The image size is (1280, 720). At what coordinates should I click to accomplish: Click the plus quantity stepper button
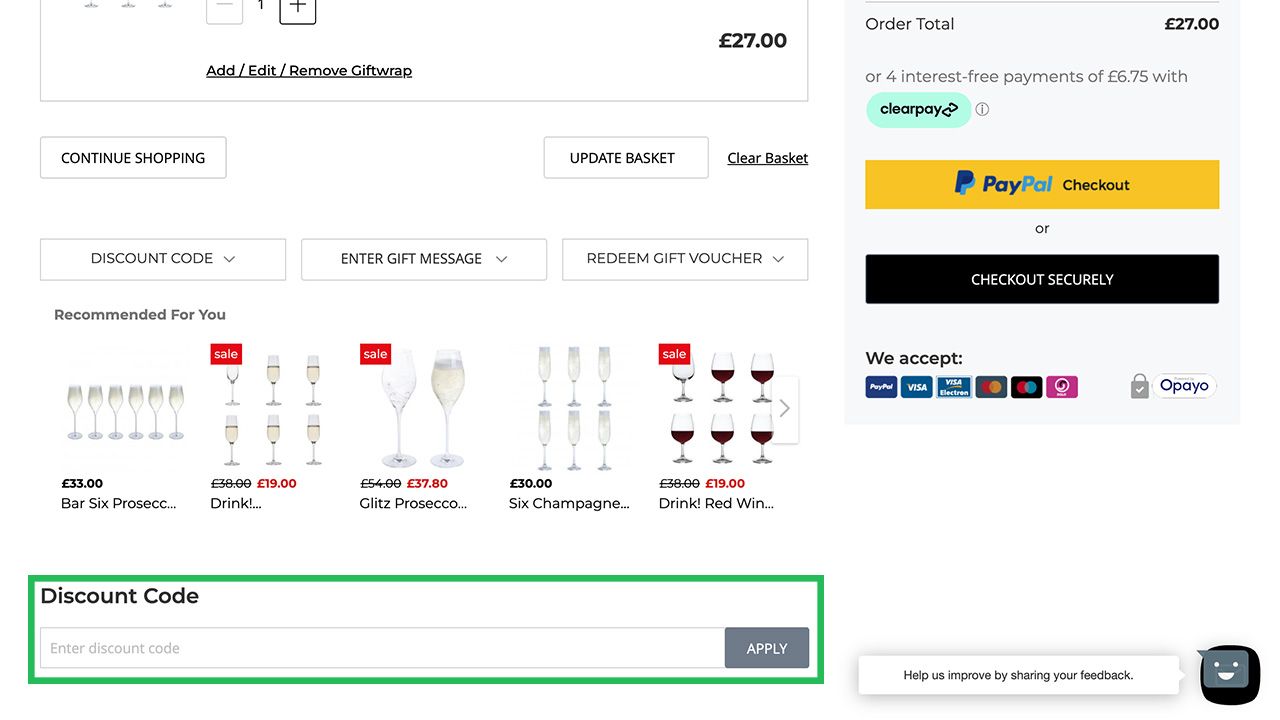click(x=298, y=7)
